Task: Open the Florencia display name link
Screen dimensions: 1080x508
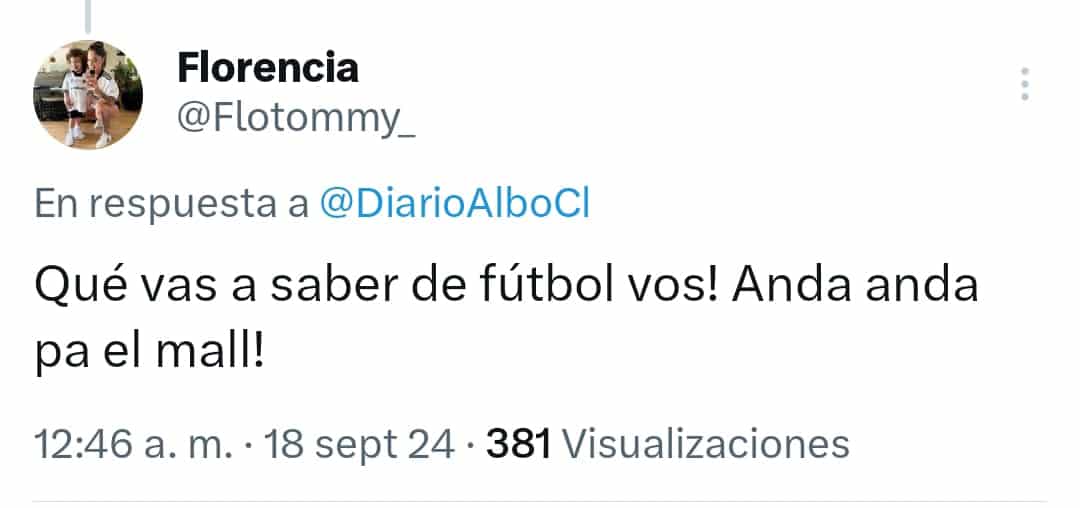Action: [268, 68]
